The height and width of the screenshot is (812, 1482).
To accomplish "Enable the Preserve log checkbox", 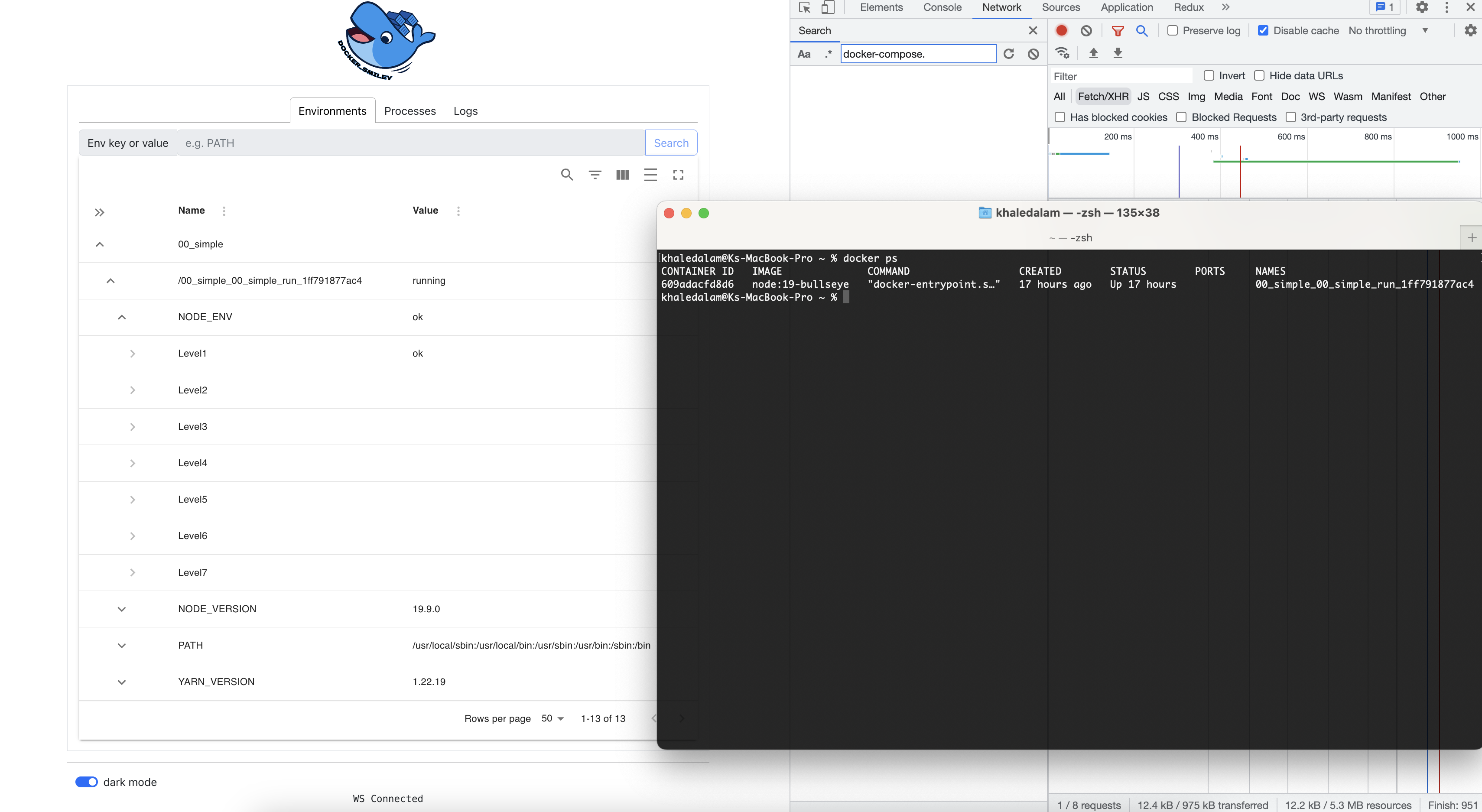I will coord(1172,30).
